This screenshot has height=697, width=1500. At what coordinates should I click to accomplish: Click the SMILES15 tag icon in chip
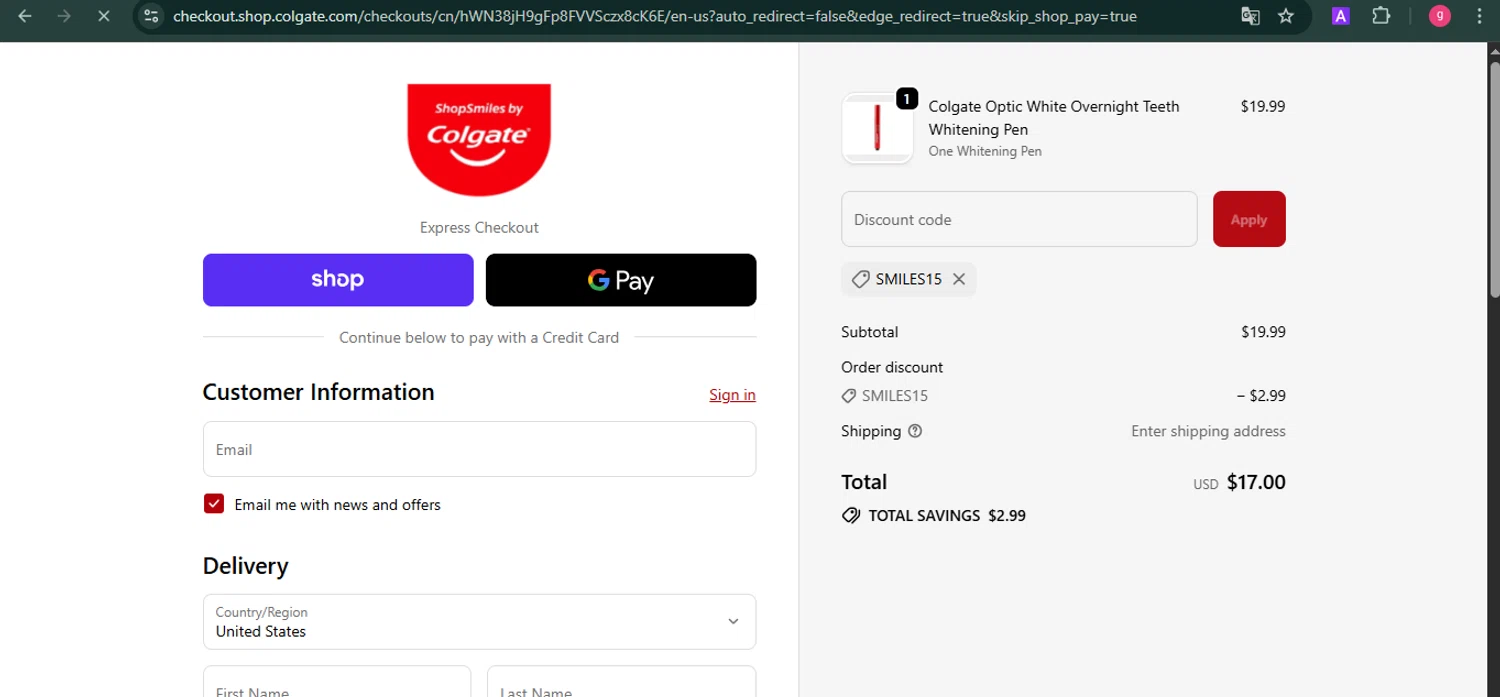pos(860,279)
